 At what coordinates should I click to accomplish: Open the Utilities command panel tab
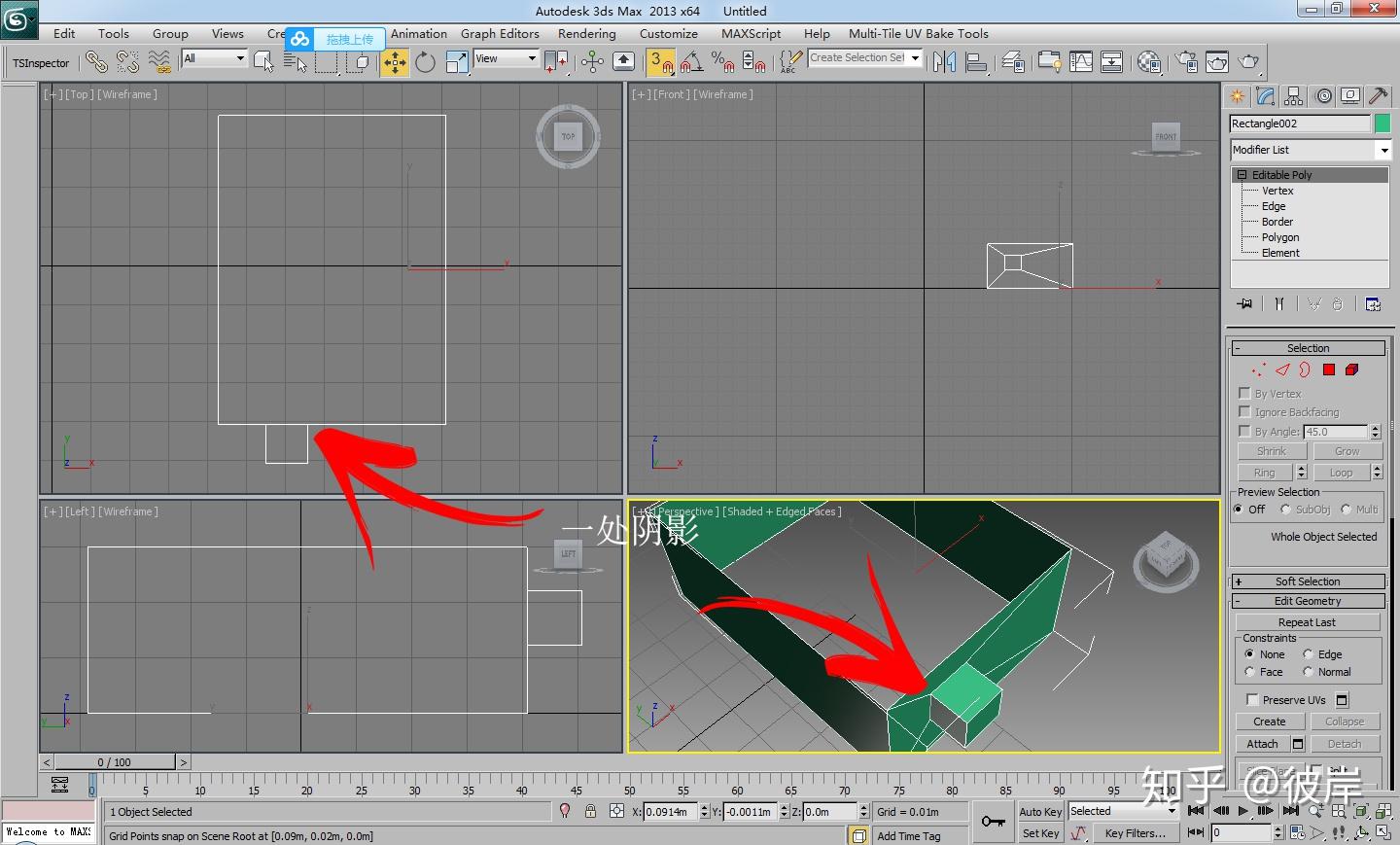[1378, 96]
